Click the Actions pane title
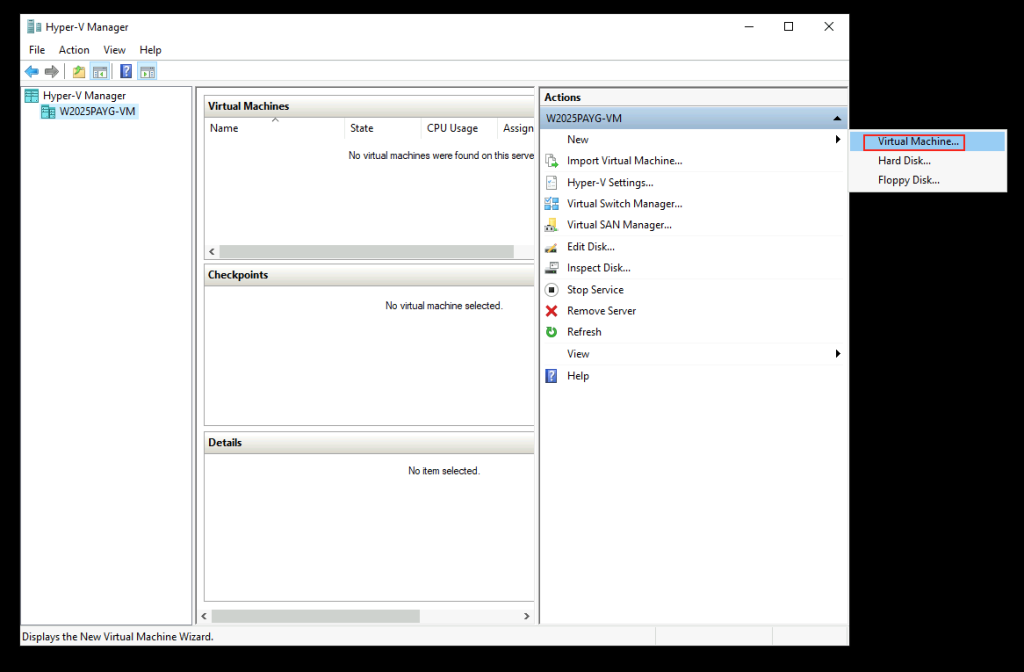Viewport: 1024px width, 672px height. pyautogui.click(x=562, y=97)
